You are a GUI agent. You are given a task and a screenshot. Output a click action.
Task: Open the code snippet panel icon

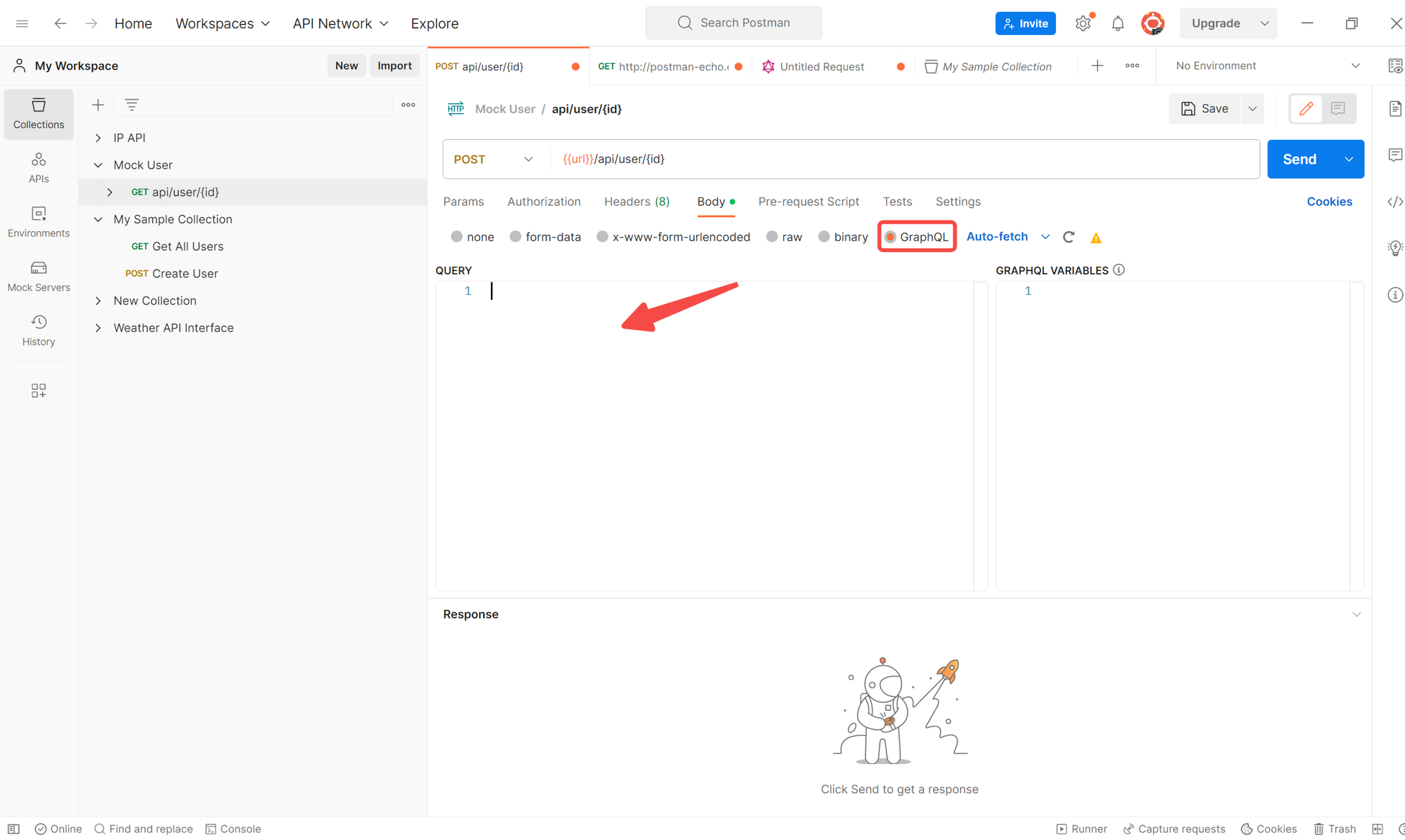coord(1395,202)
